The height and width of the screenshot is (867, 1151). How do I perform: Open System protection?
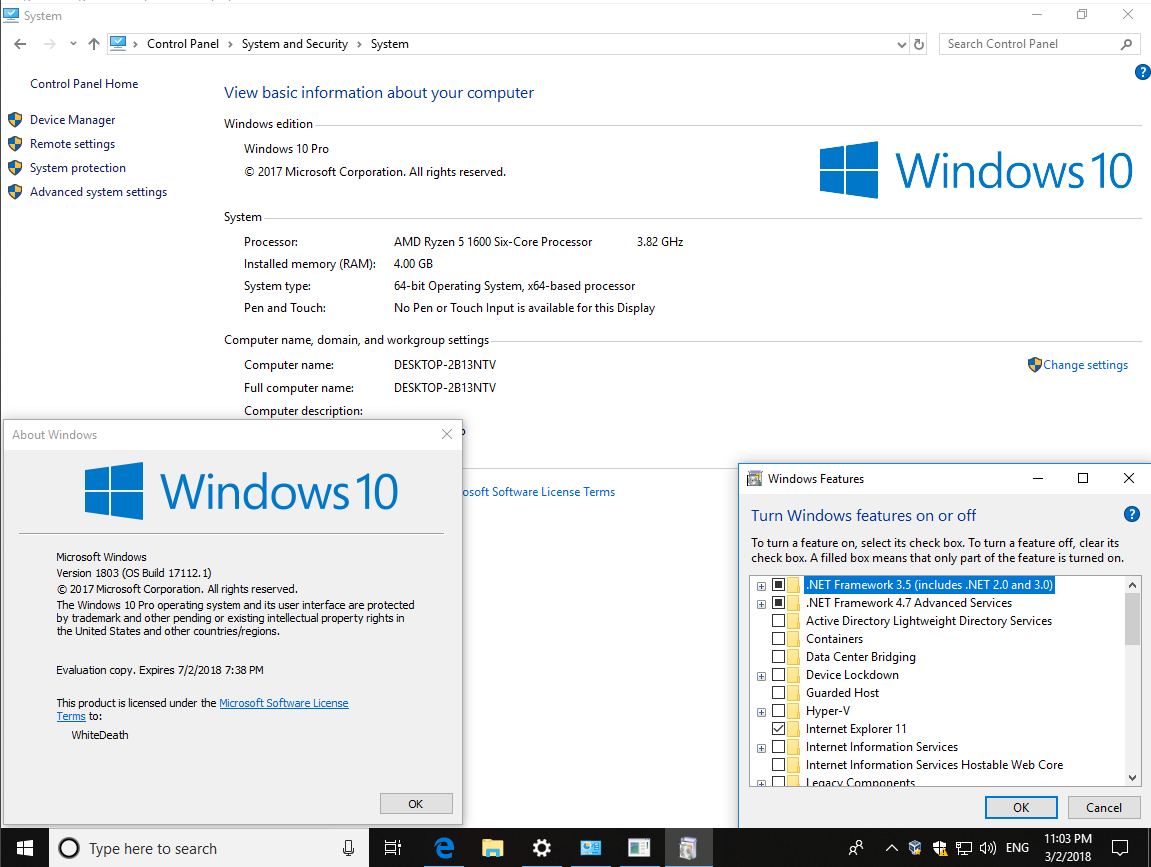tap(78, 168)
